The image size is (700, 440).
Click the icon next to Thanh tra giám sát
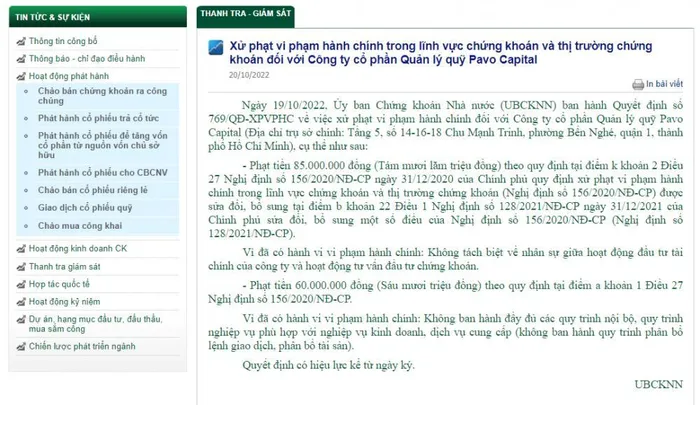21,266
